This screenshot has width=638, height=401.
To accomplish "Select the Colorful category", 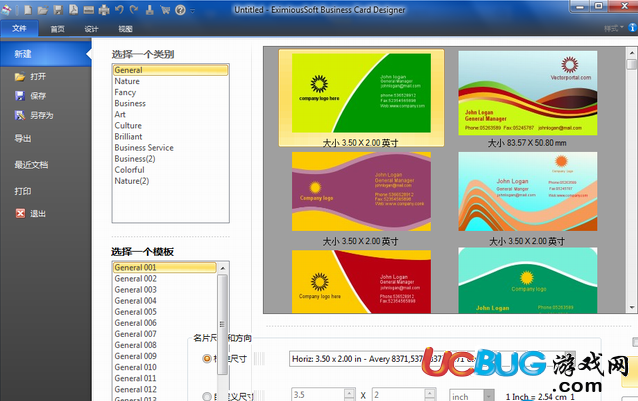I will [170, 170].
